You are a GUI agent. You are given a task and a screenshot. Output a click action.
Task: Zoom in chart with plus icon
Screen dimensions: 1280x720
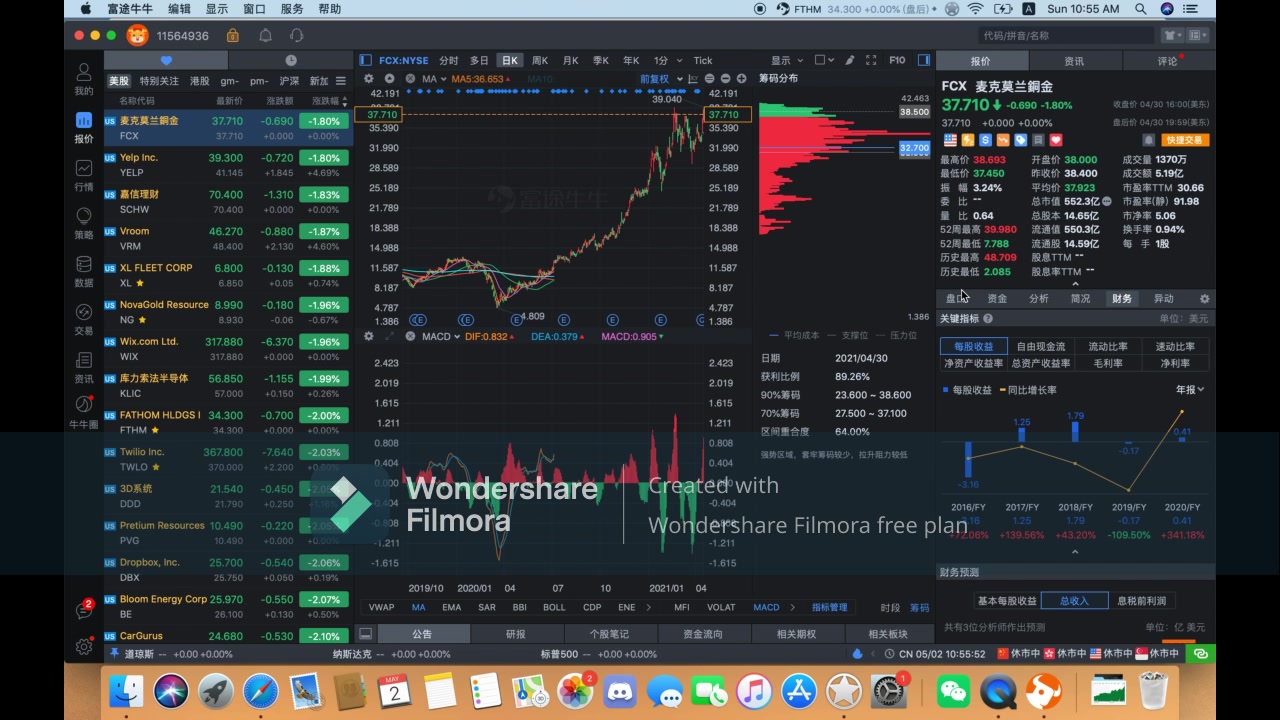[741, 78]
